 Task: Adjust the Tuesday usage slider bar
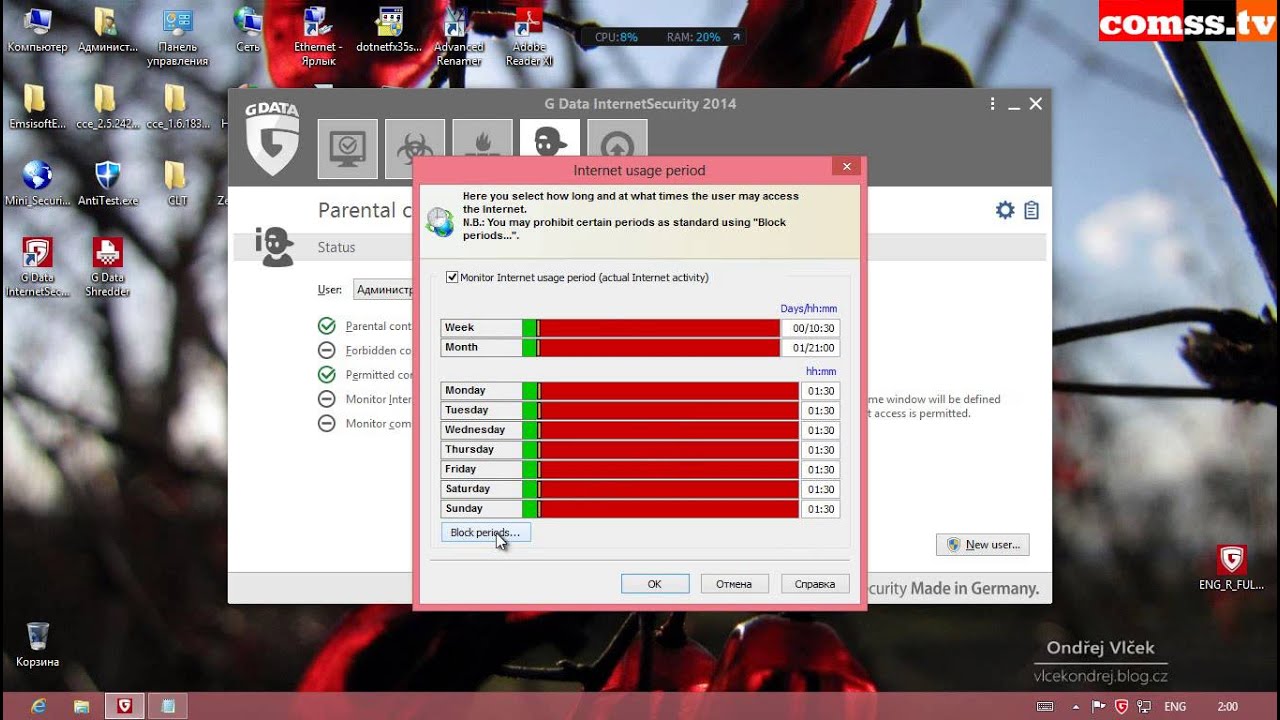coord(660,410)
